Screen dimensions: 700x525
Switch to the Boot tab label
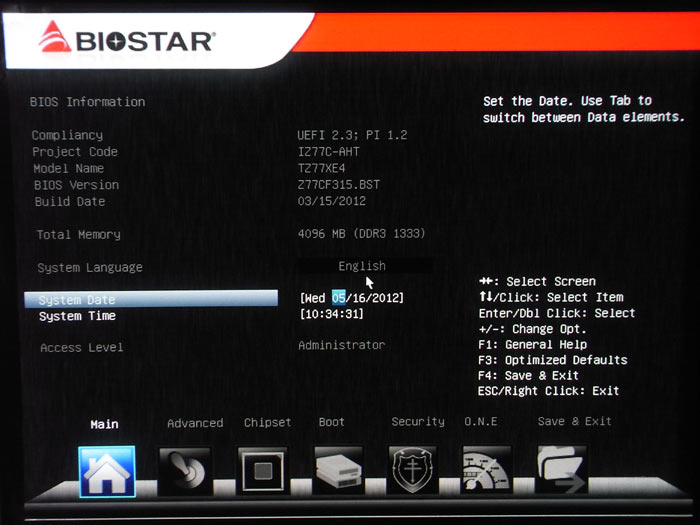click(x=331, y=422)
